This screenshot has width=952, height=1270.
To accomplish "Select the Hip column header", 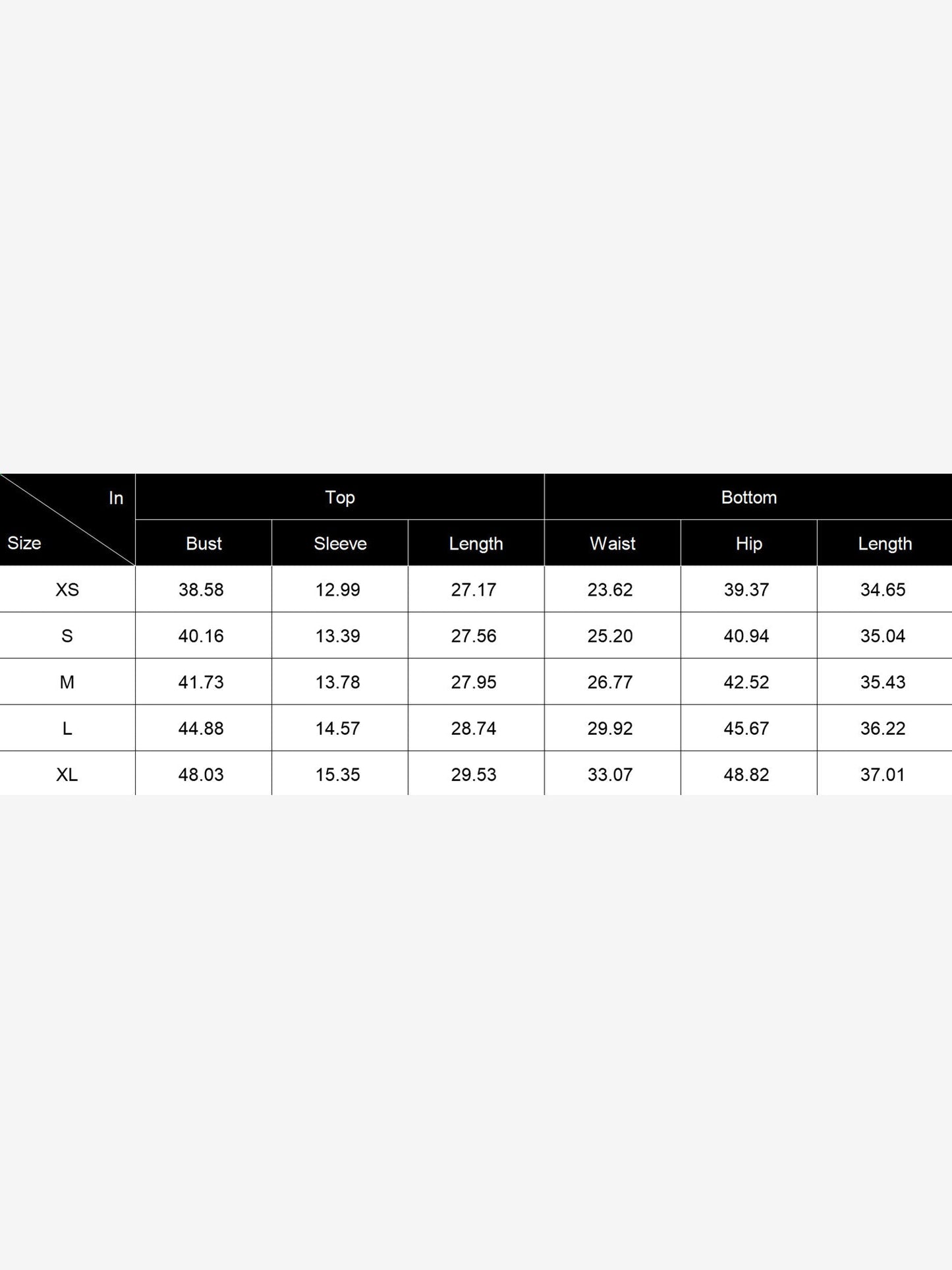I will (x=749, y=543).
